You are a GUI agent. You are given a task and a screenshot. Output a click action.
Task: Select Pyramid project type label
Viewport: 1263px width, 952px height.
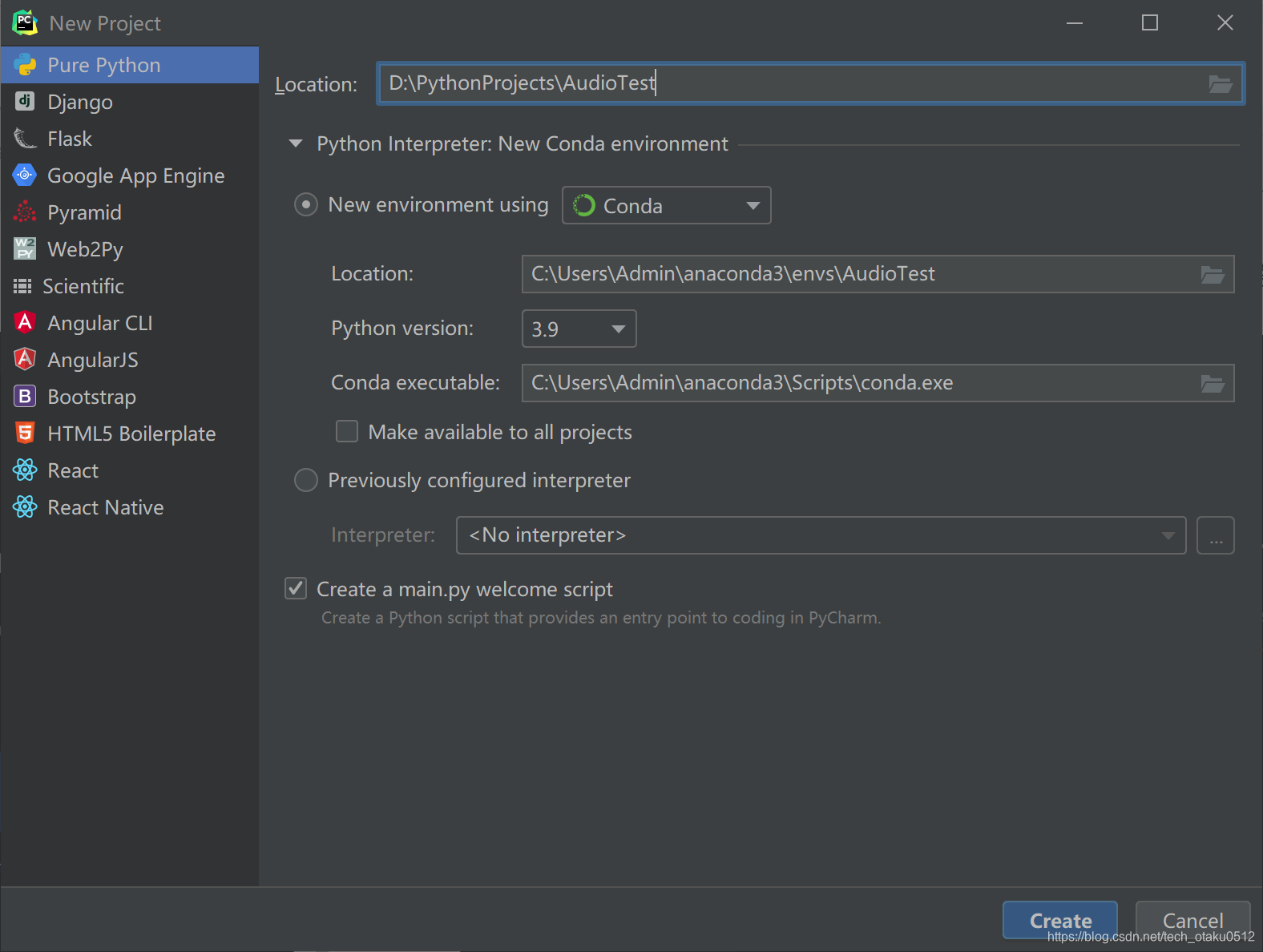coord(84,213)
